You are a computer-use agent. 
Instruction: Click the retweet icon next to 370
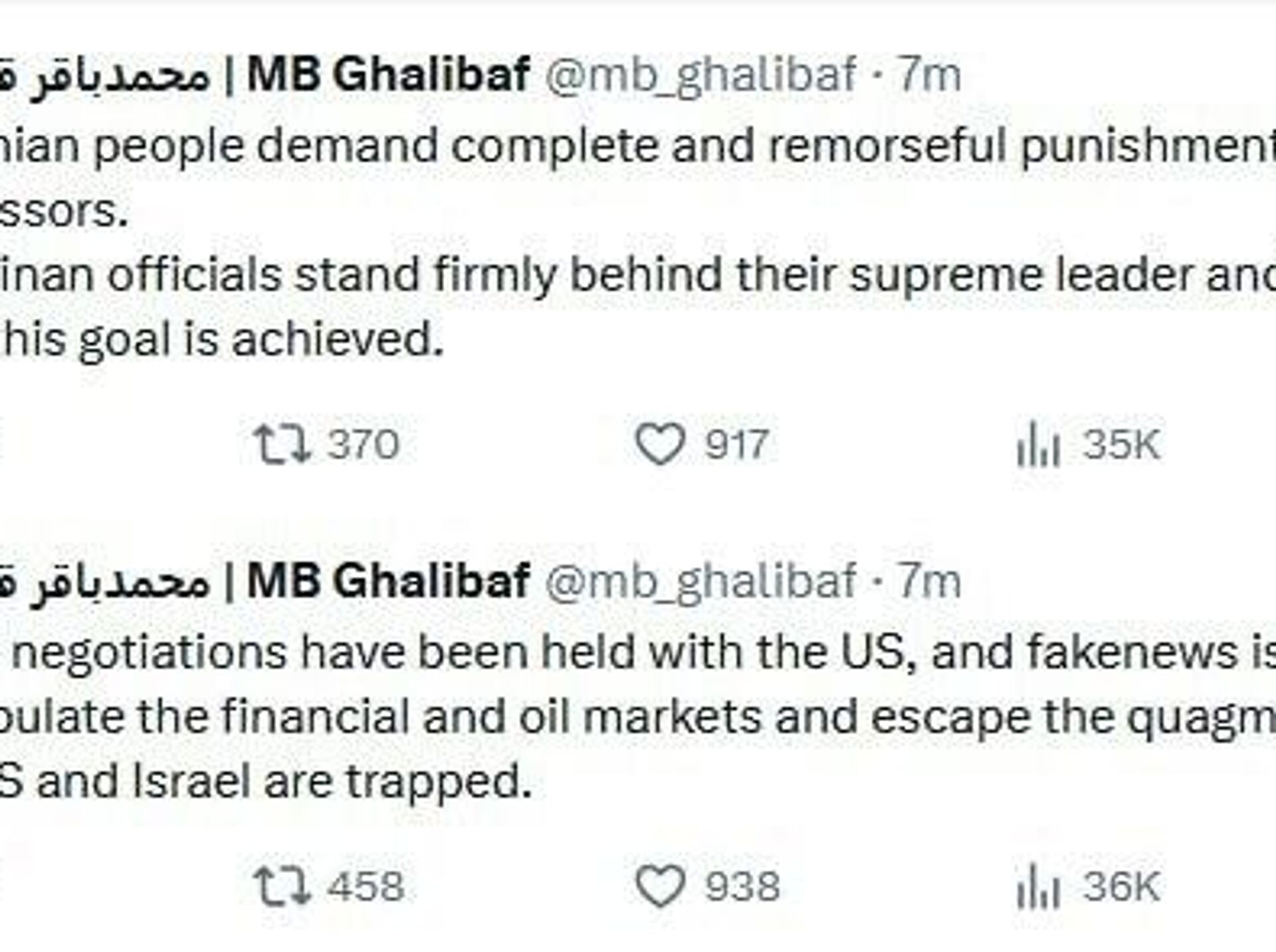click(282, 444)
